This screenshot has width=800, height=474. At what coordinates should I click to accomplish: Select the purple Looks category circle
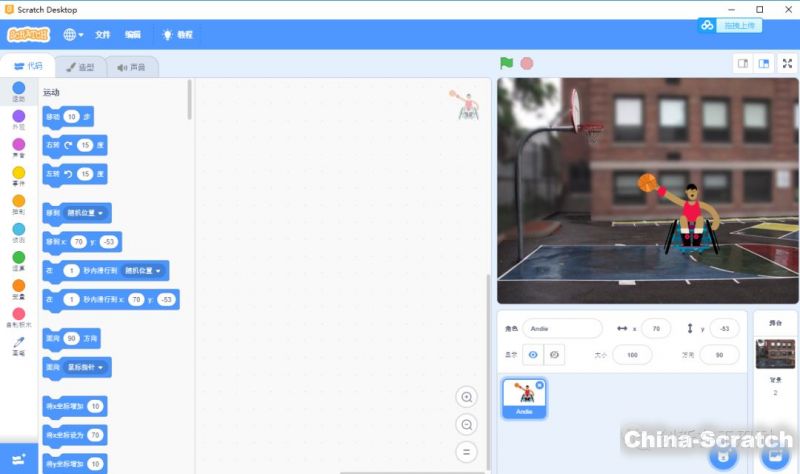coord(19,117)
